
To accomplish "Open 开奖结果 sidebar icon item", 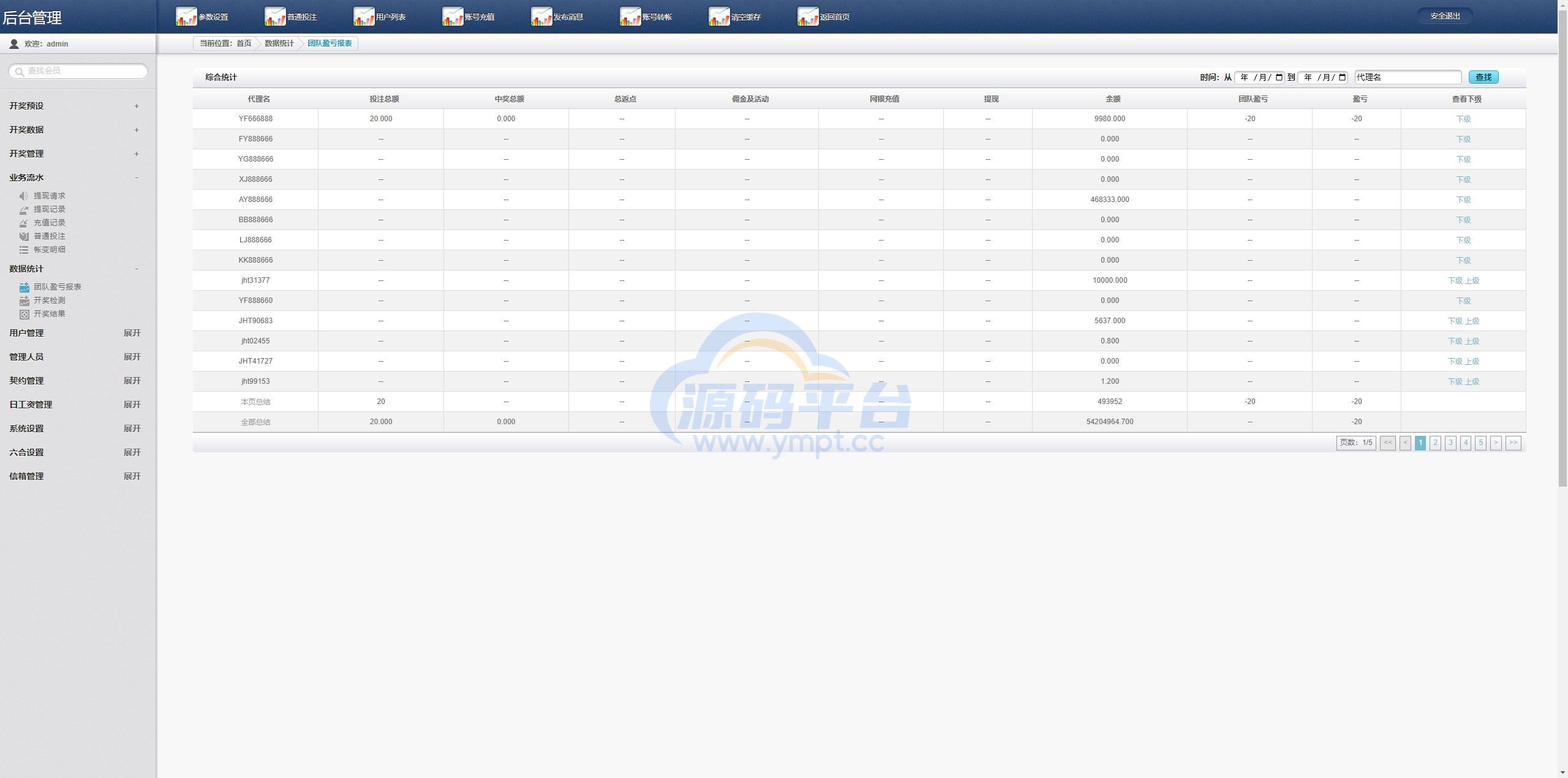I will (x=24, y=314).
